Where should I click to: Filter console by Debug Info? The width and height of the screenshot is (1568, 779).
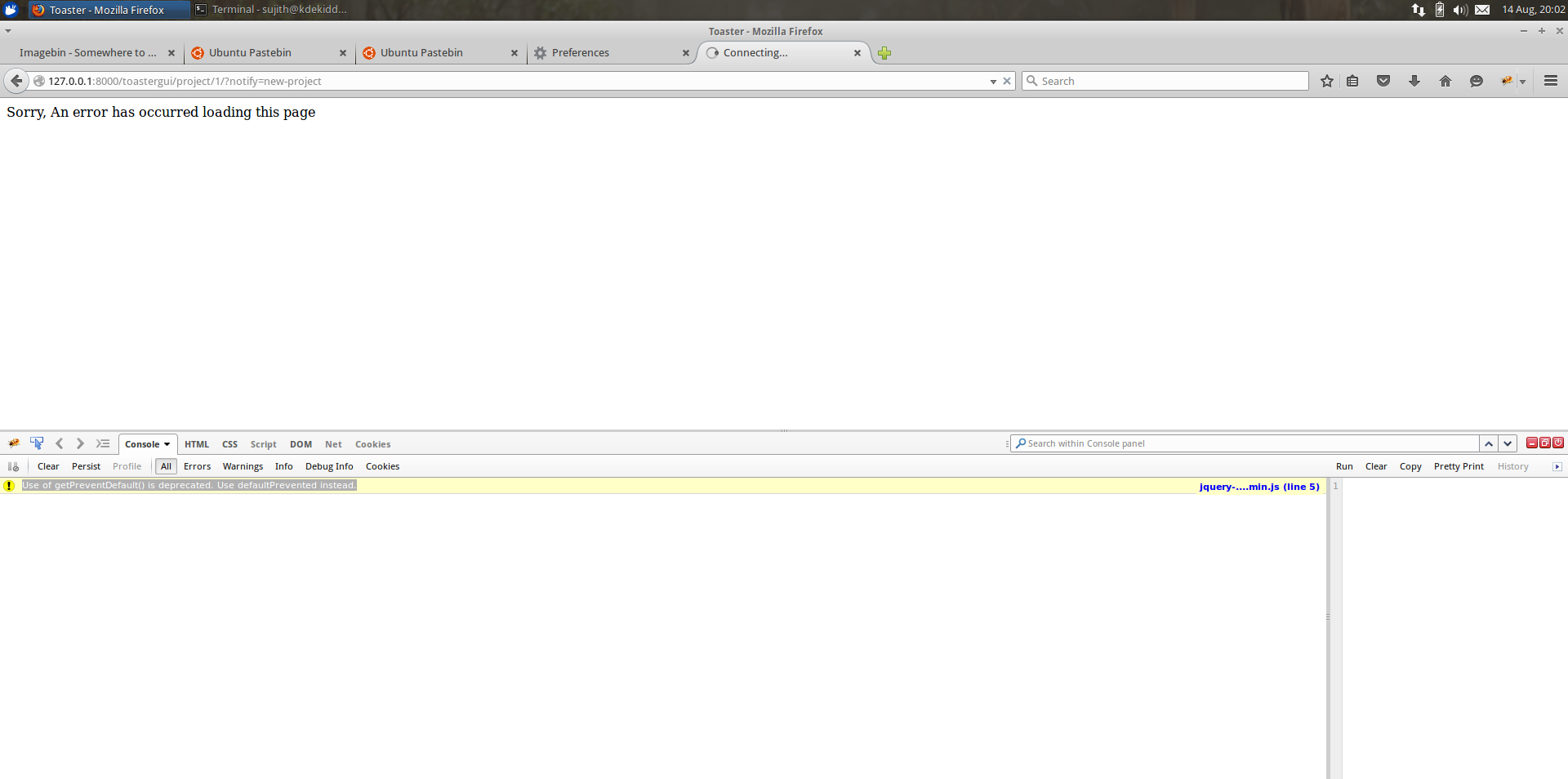(329, 466)
